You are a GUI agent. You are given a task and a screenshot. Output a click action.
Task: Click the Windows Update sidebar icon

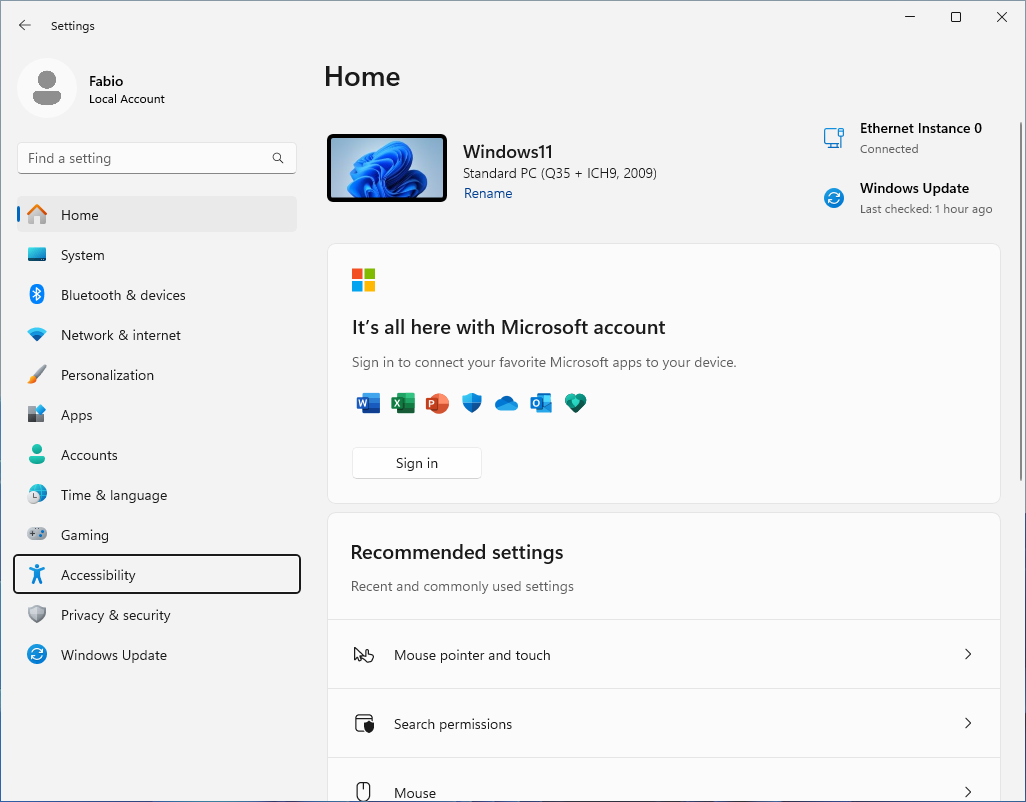(37, 654)
